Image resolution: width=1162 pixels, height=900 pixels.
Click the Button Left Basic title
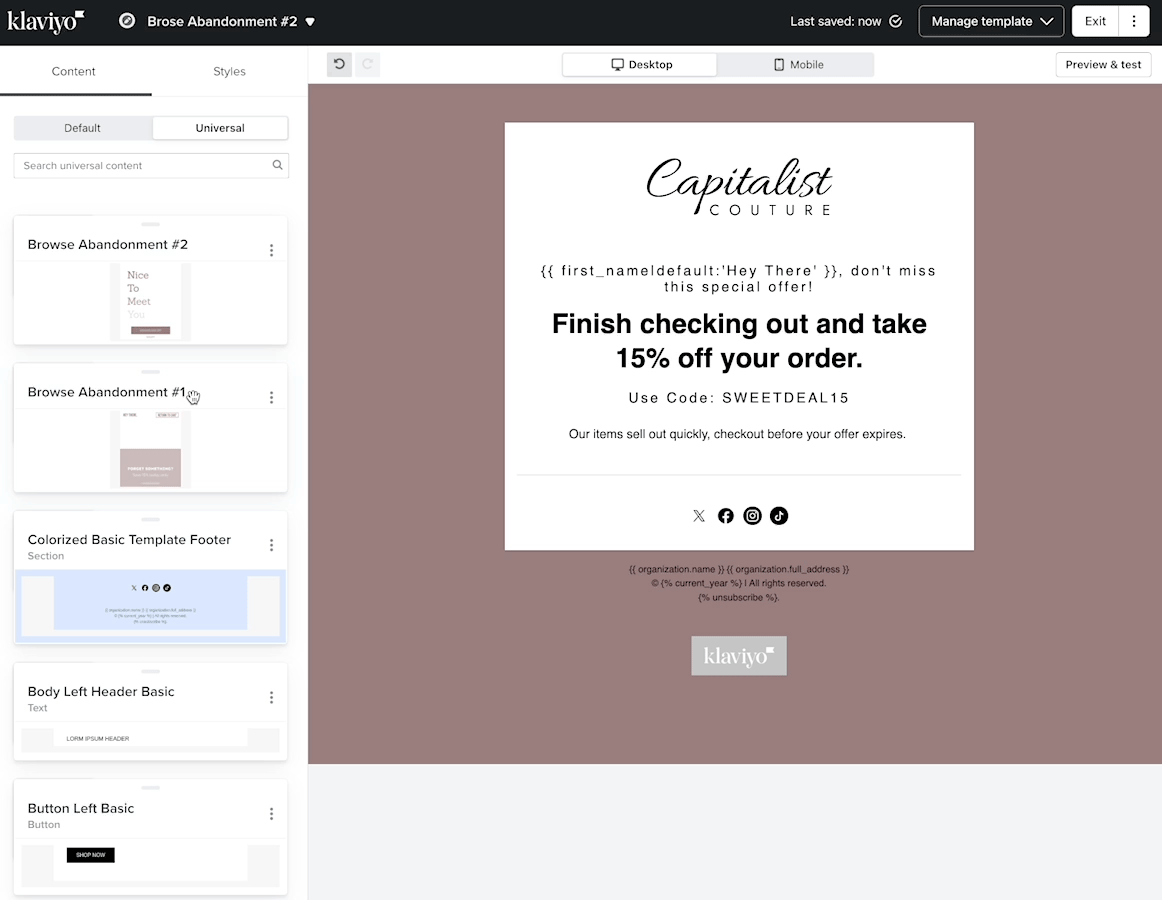click(x=81, y=808)
